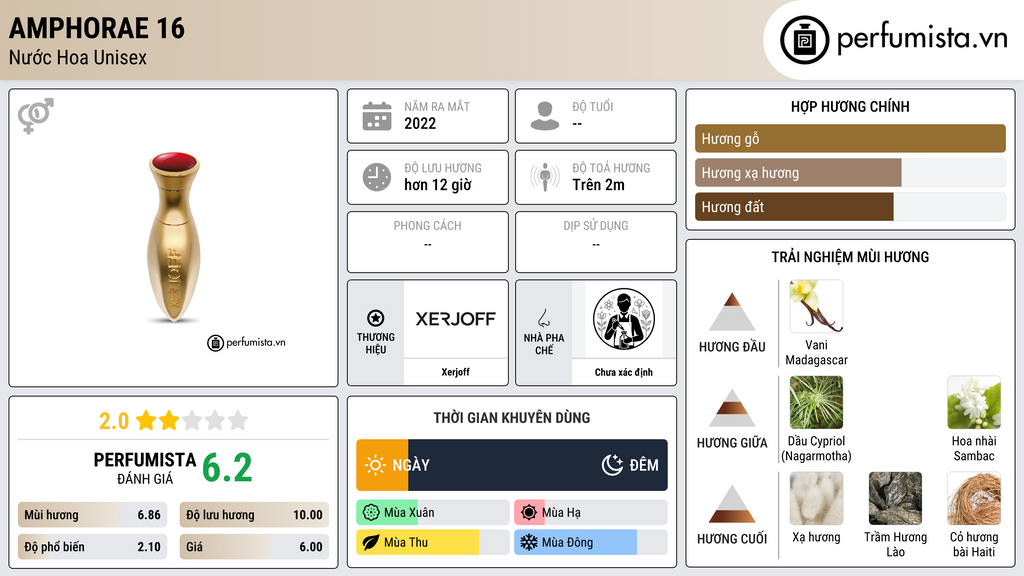The height and width of the screenshot is (576, 1024).
Task: Click the Trên 2m sillage value
Action: (598, 185)
